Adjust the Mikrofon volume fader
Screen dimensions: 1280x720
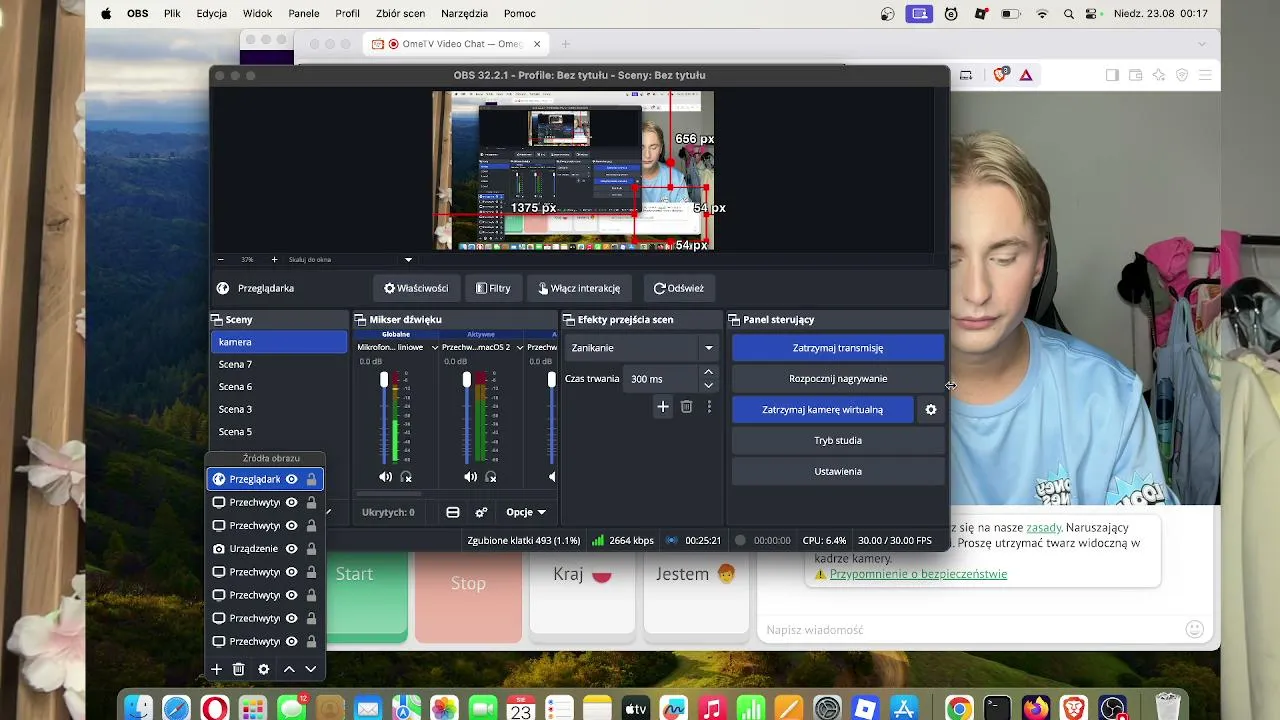click(384, 380)
